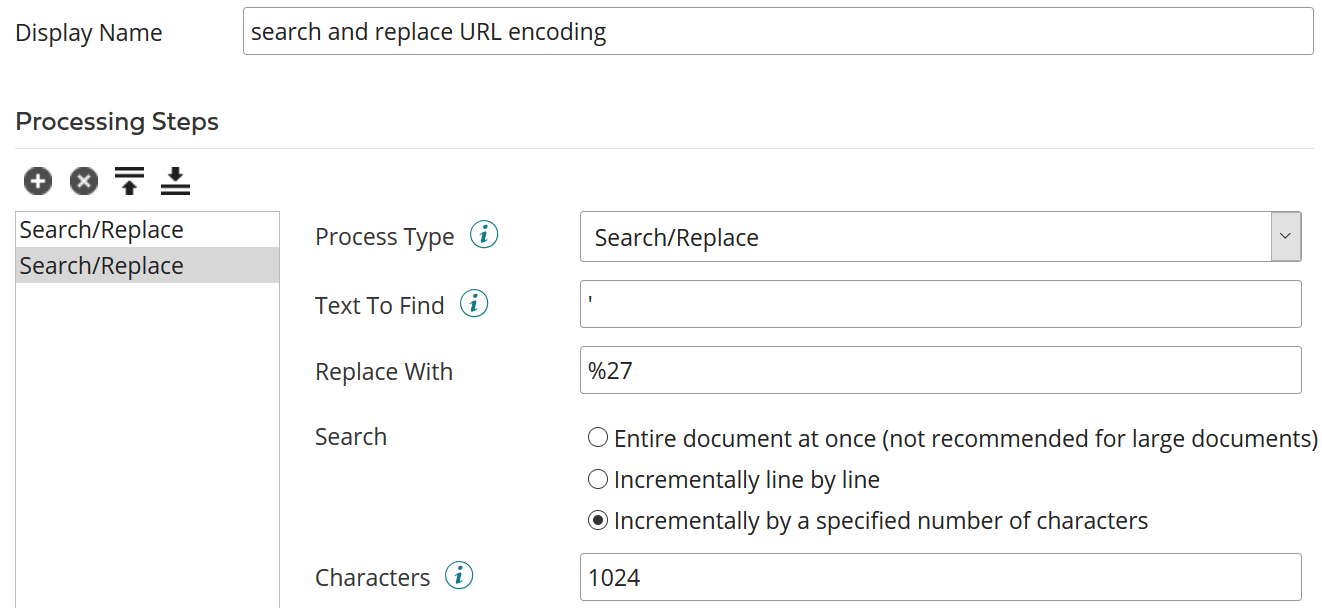Move the selected step to the bottom

(x=175, y=181)
